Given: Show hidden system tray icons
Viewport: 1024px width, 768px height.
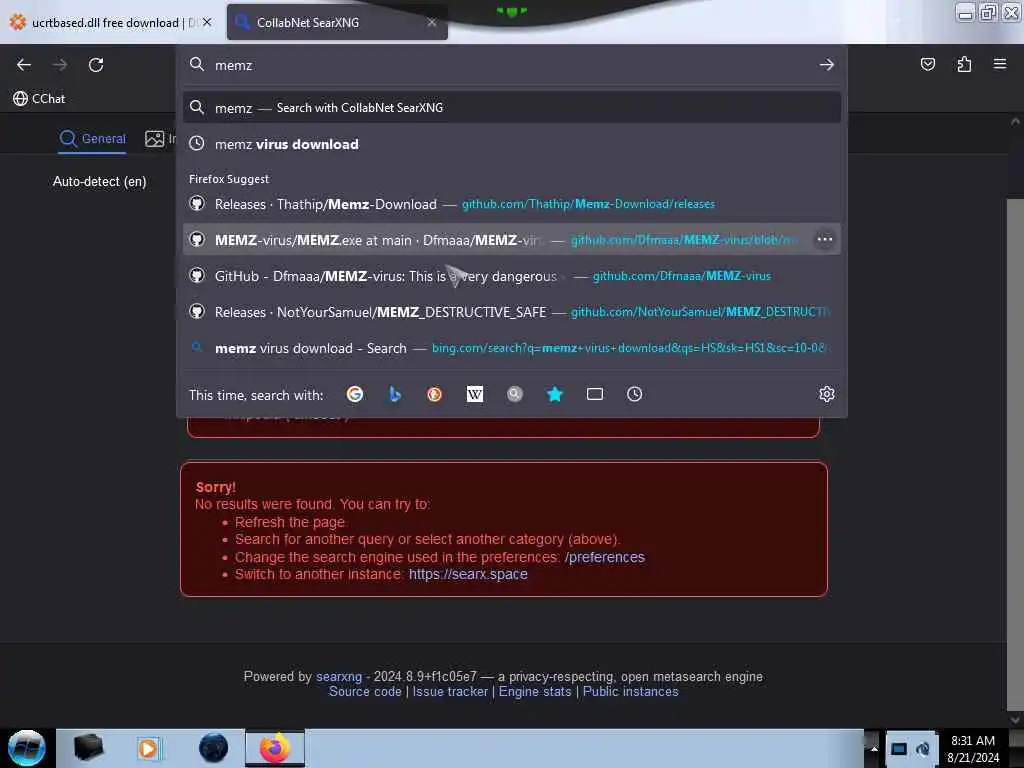Looking at the screenshot, I should tap(873, 748).
